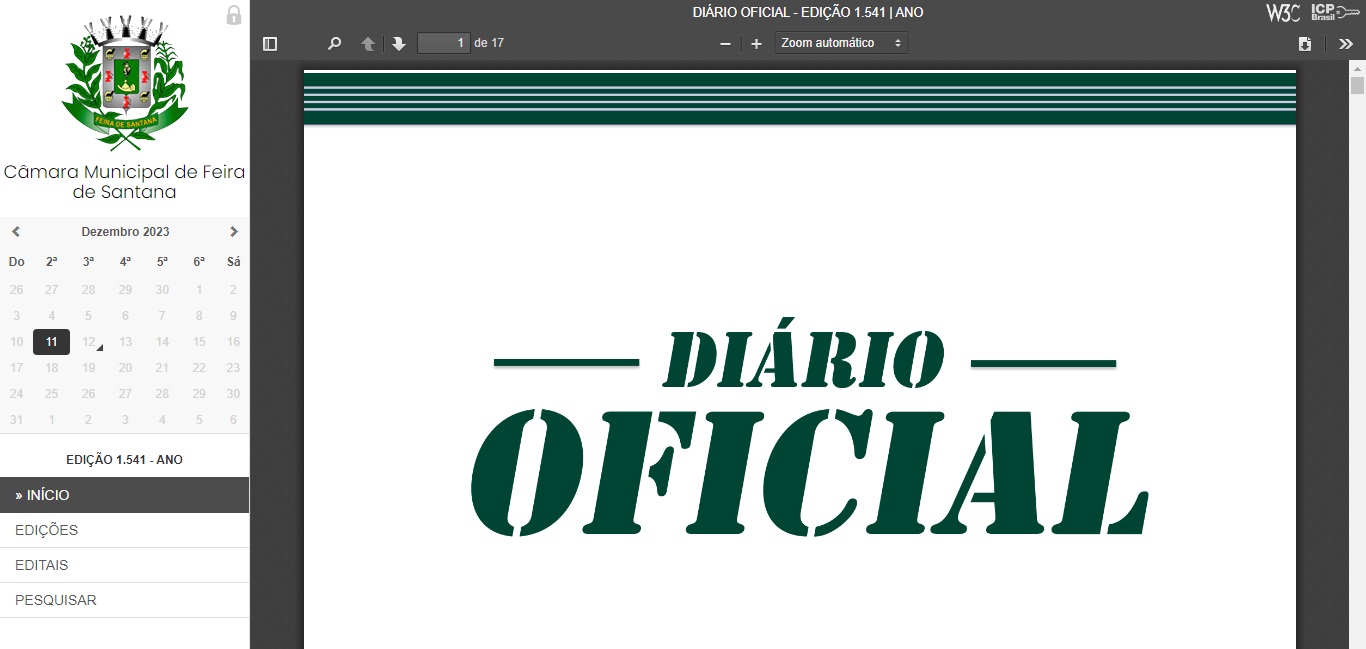Click the zoom in plus button
This screenshot has height=649, width=1366.
tap(756, 44)
